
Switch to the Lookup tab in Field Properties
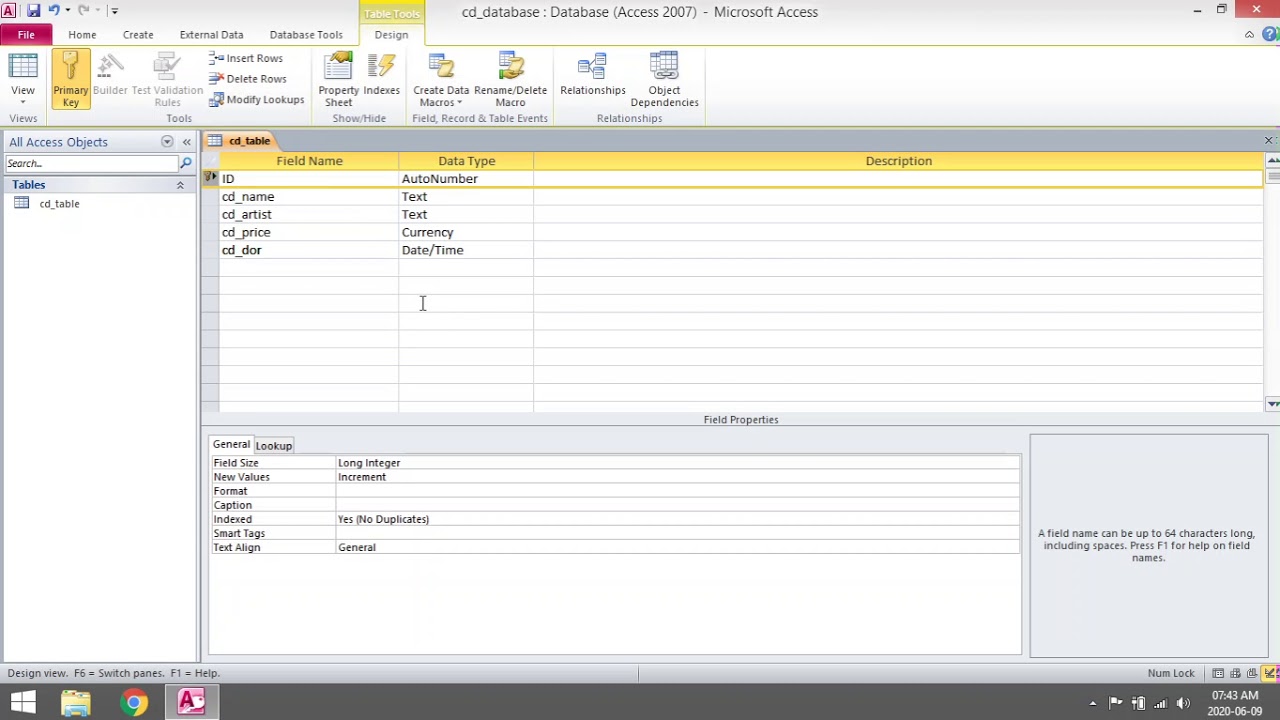pos(273,446)
